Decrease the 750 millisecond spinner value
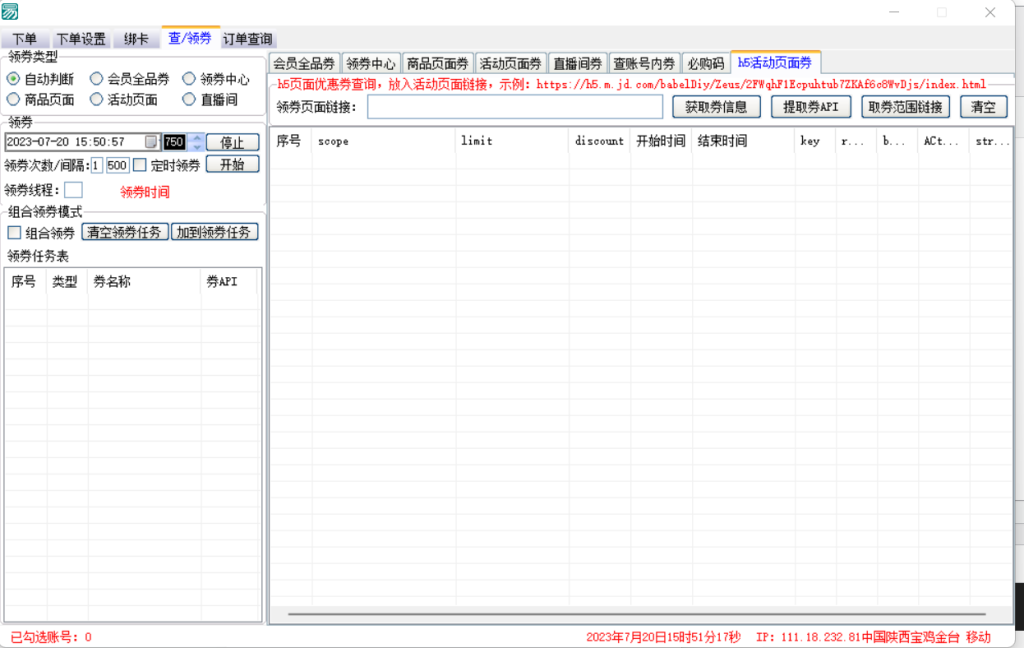Image resolution: width=1024 pixels, height=648 pixels. 196,147
